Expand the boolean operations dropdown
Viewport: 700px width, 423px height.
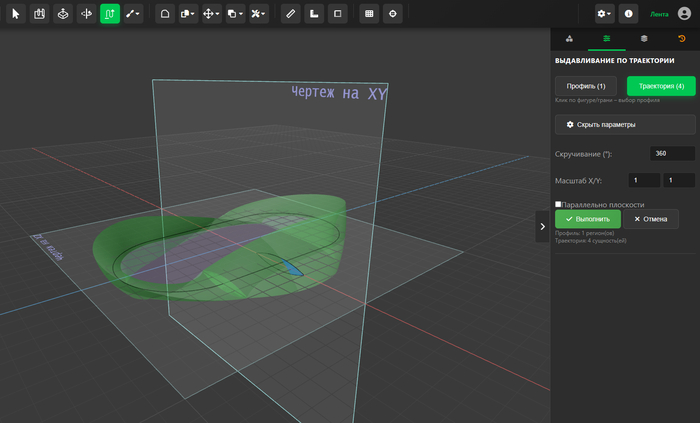click(x=235, y=14)
